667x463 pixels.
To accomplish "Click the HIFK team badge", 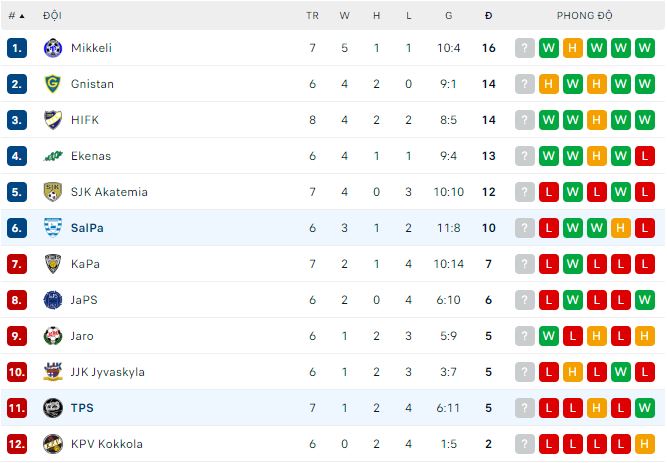I will coord(53,120).
